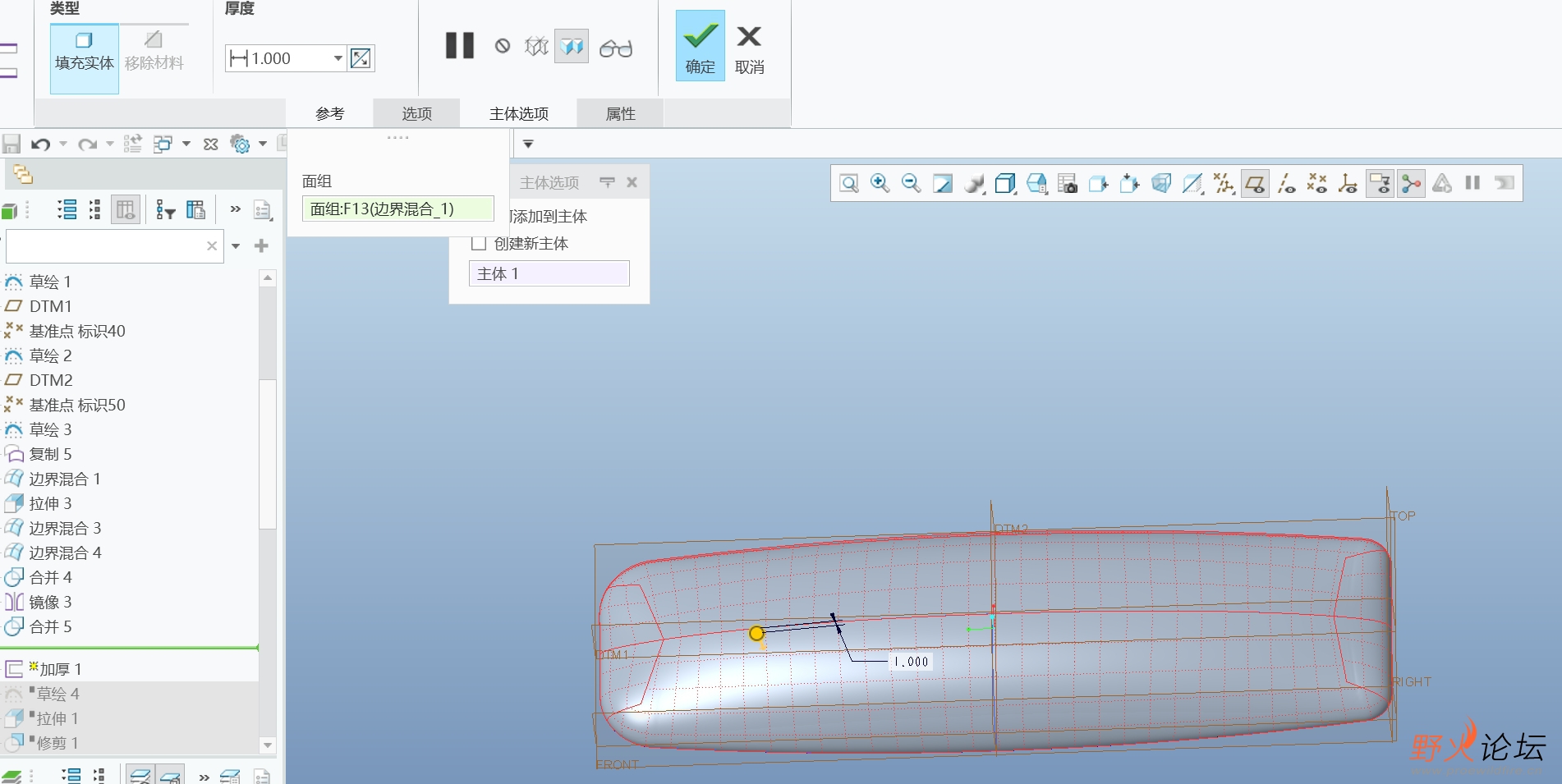
Task: Click the Zoom In magnifier icon
Action: (880, 183)
